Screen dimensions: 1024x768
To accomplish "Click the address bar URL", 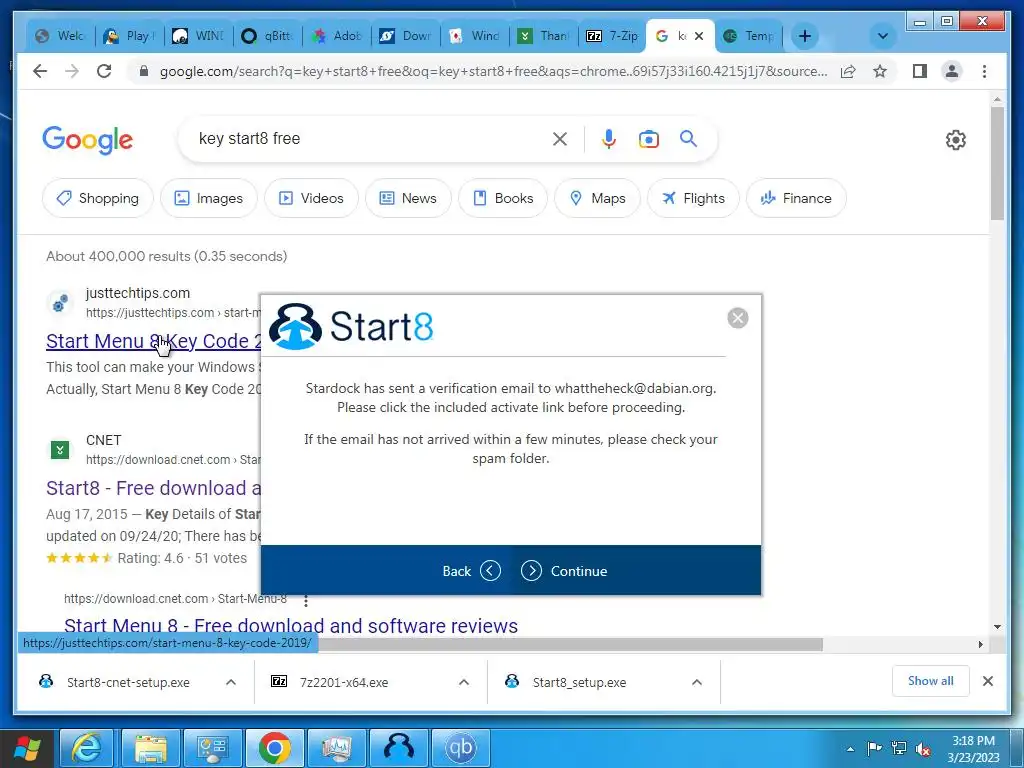I will coord(493,71).
